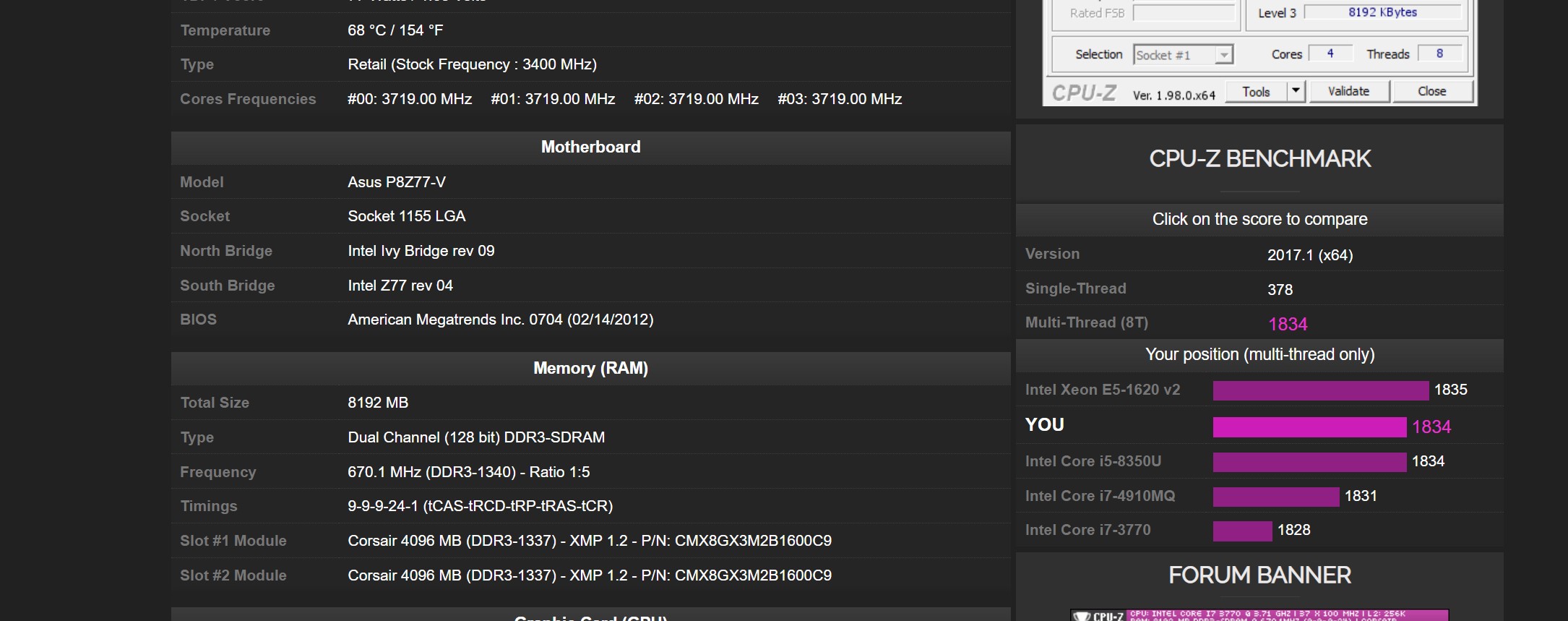Click the timings 9-9-9-24-1 value
Screen dimensions: 1568x621
480,506
